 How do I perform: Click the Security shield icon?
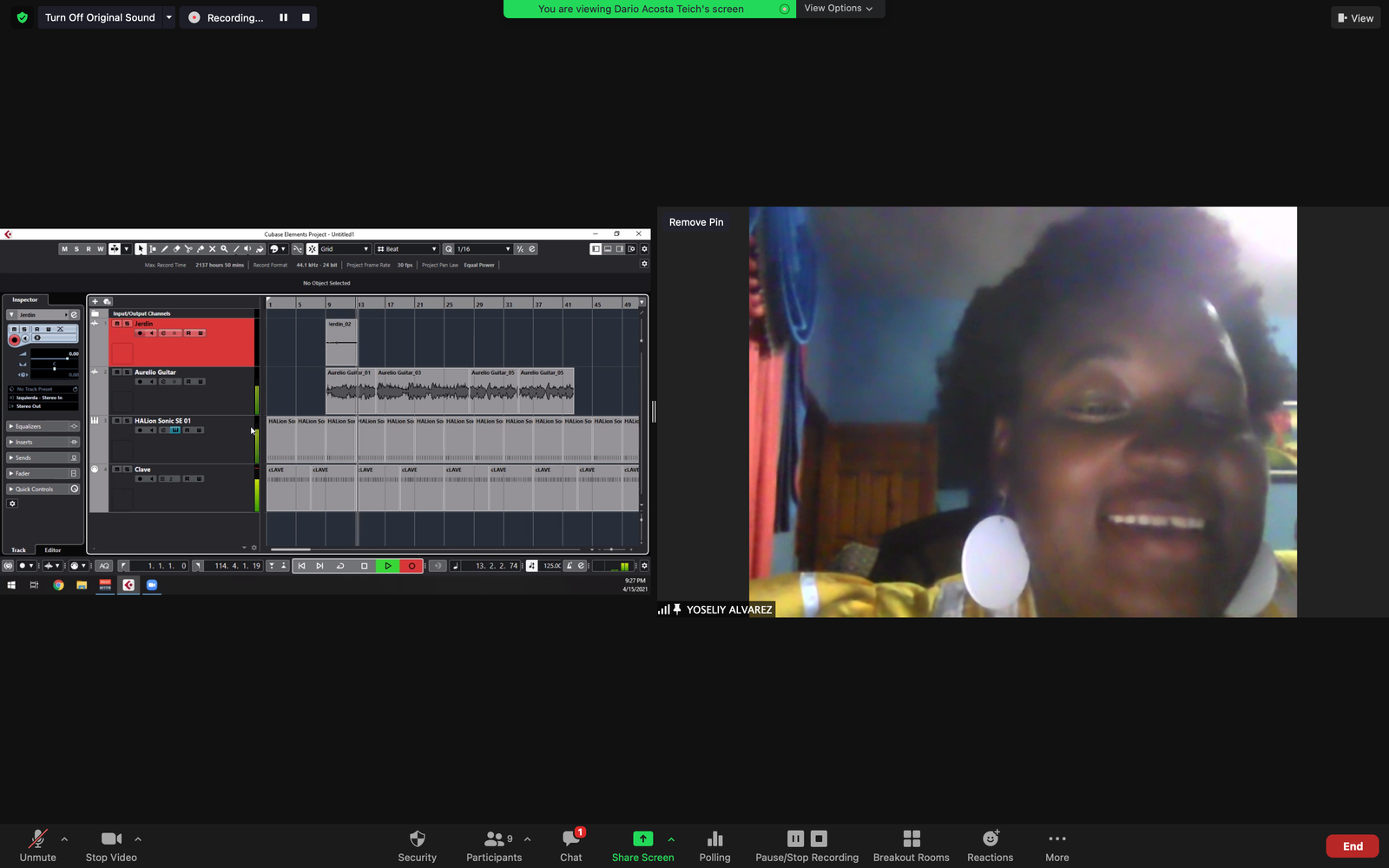click(x=417, y=838)
